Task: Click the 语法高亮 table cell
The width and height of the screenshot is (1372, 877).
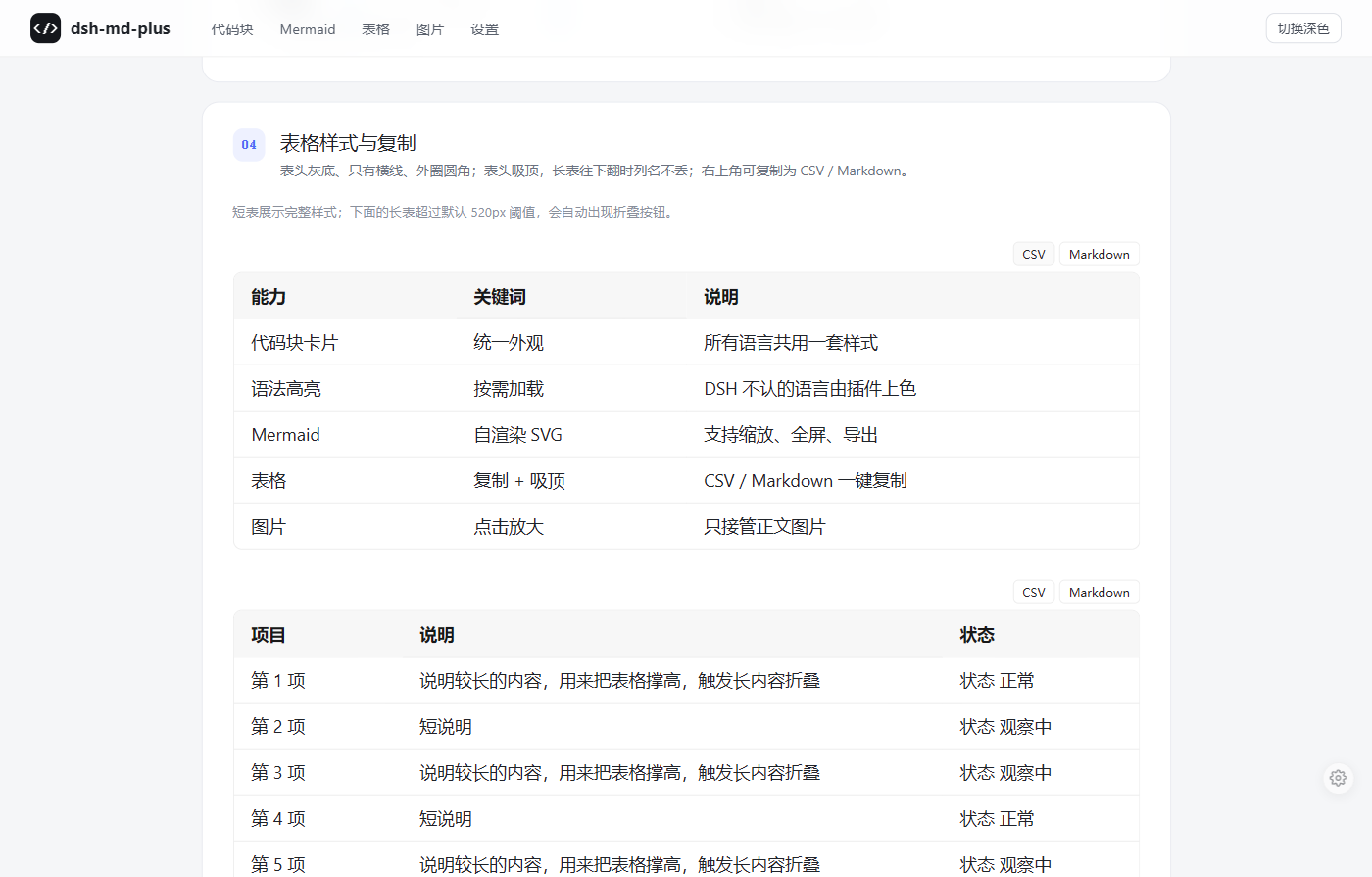Action: point(345,388)
